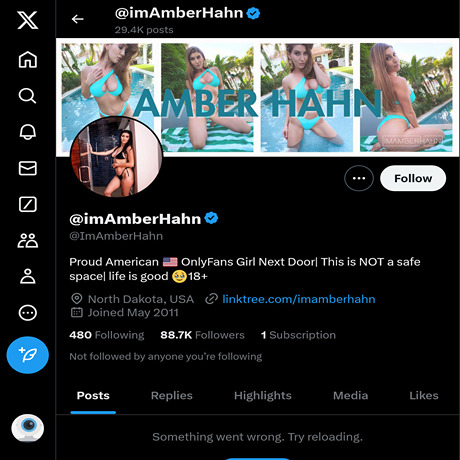Open the circular profile picture
The width and height of the screenshot is (460, 460).
[116, 157]
